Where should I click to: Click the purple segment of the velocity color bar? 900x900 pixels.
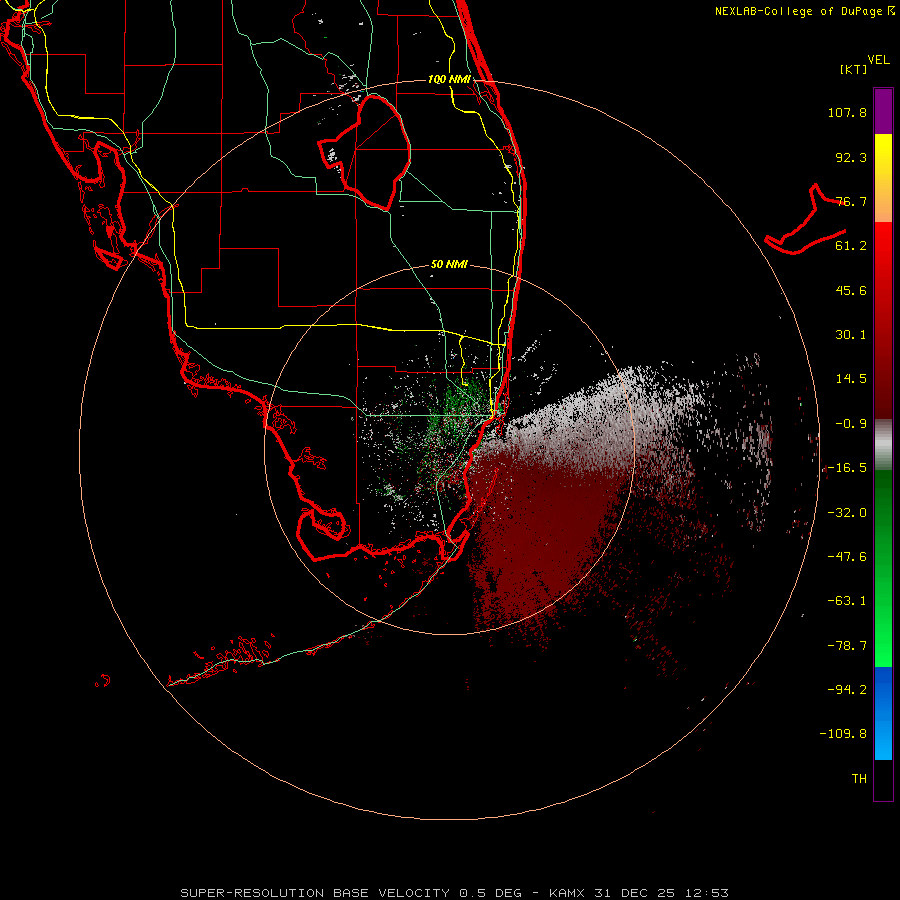(883, 111)
